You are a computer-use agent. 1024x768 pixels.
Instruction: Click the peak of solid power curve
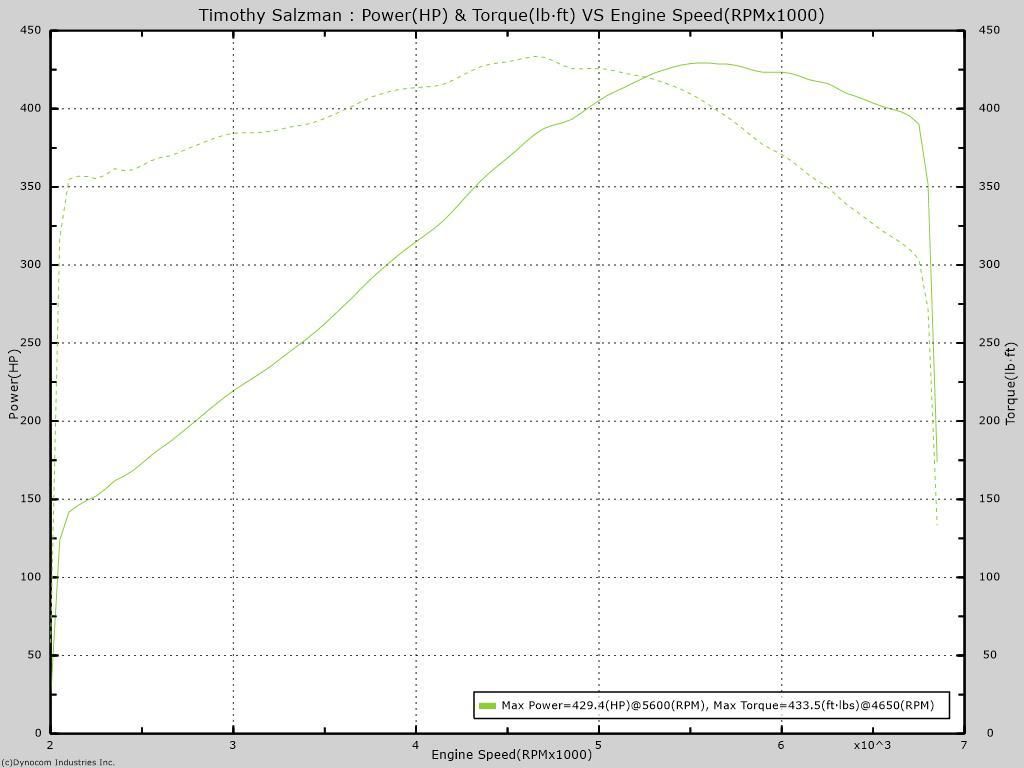pos(704,63)
